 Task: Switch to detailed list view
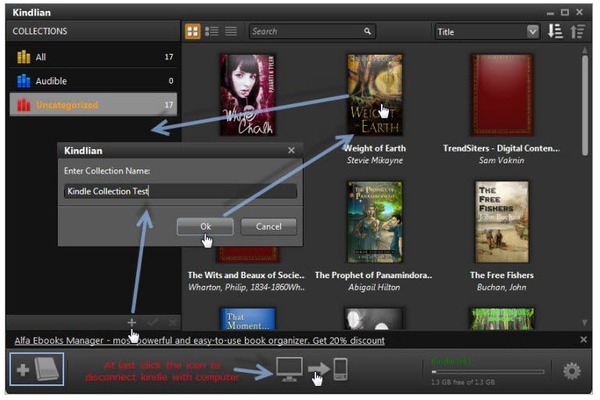pos(212,31)
